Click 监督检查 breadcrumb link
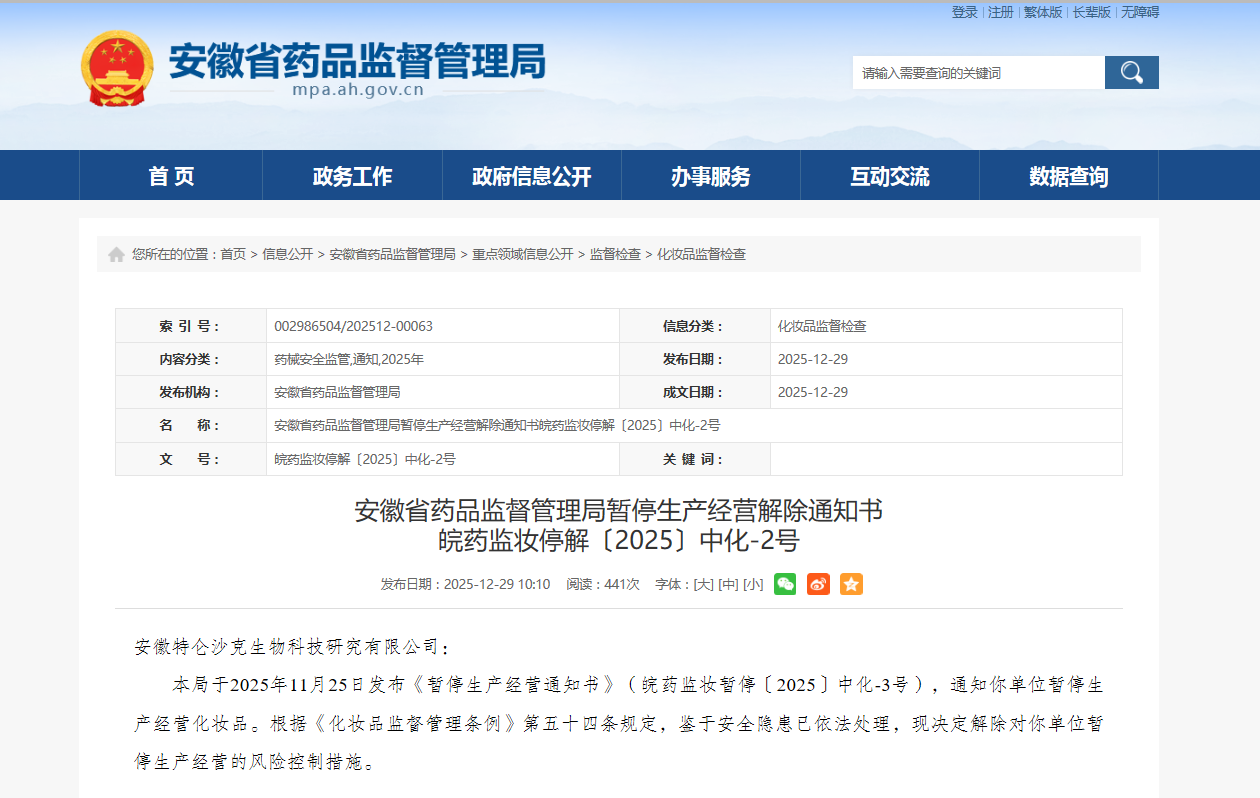1260x798 pixels. coord(615,255)
